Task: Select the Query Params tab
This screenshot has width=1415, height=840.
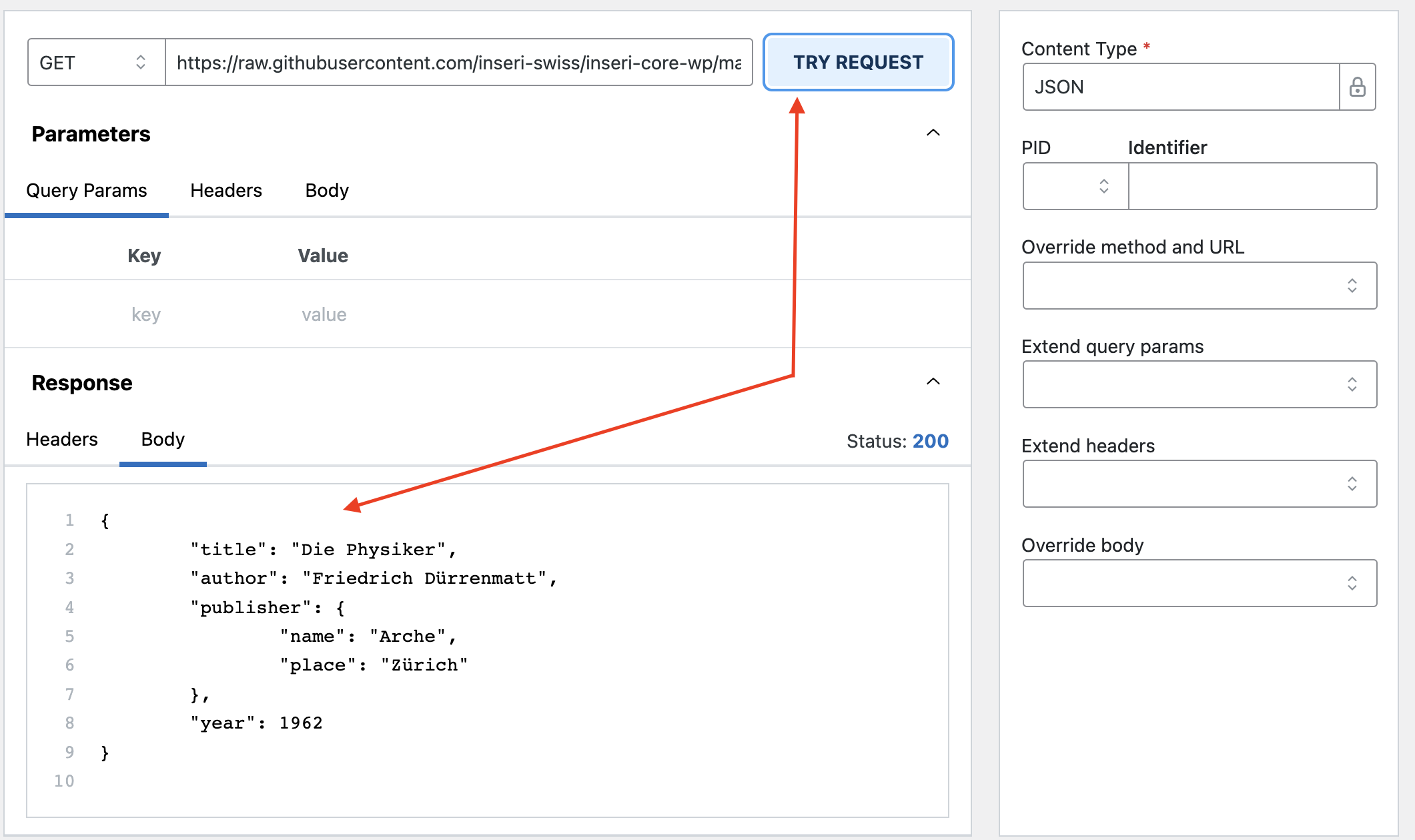Action: click(86, 190)
